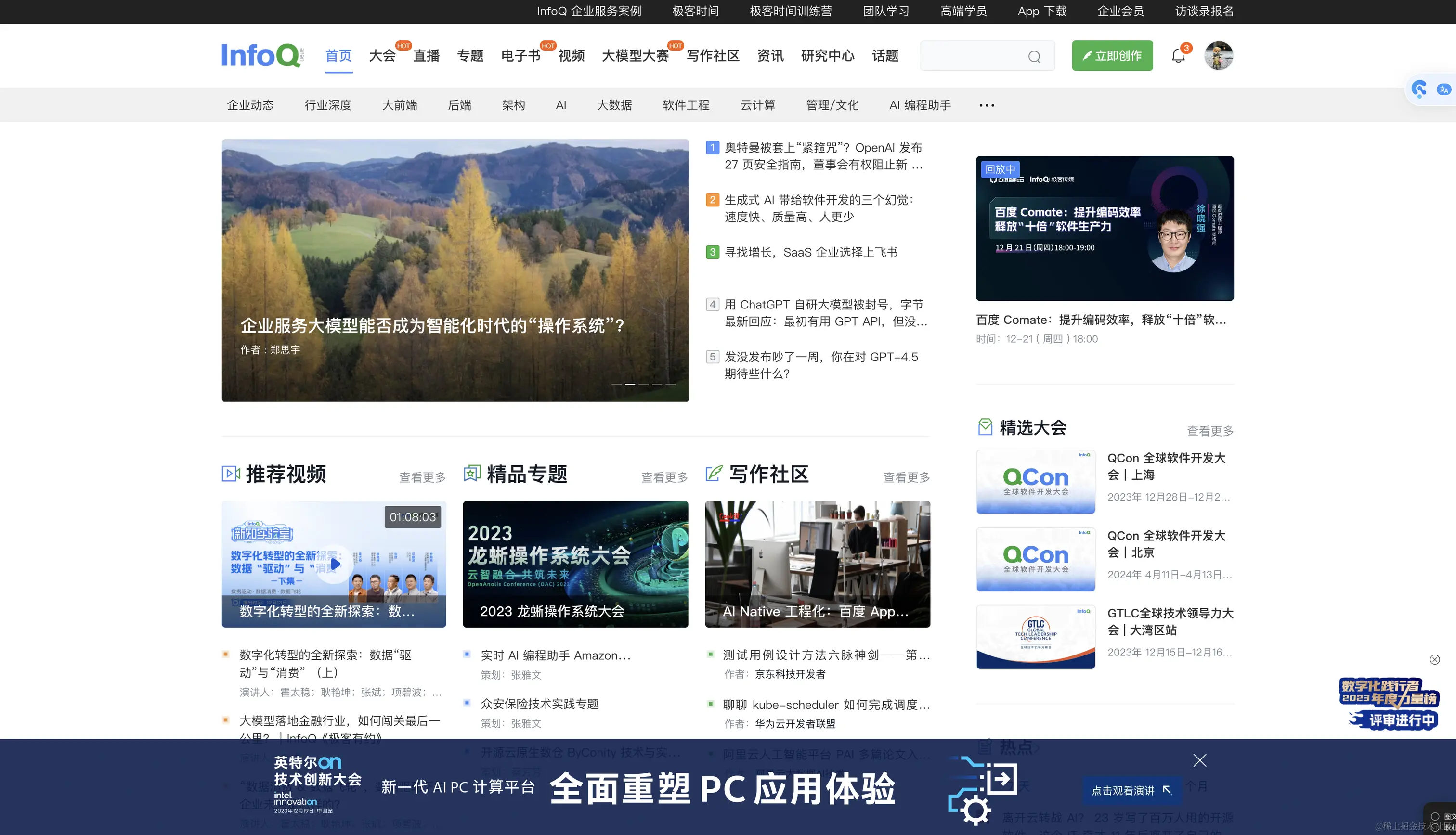Click the blue assistant icon in floating widget
The height and width of the screenshot is (835, 1456).
point(1419,90)
